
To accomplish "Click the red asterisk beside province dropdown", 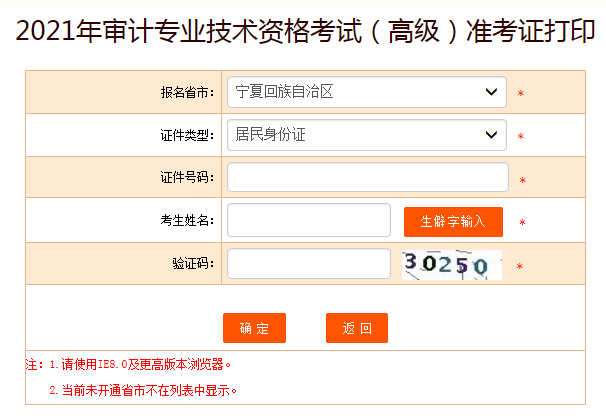I will [521, 95].
